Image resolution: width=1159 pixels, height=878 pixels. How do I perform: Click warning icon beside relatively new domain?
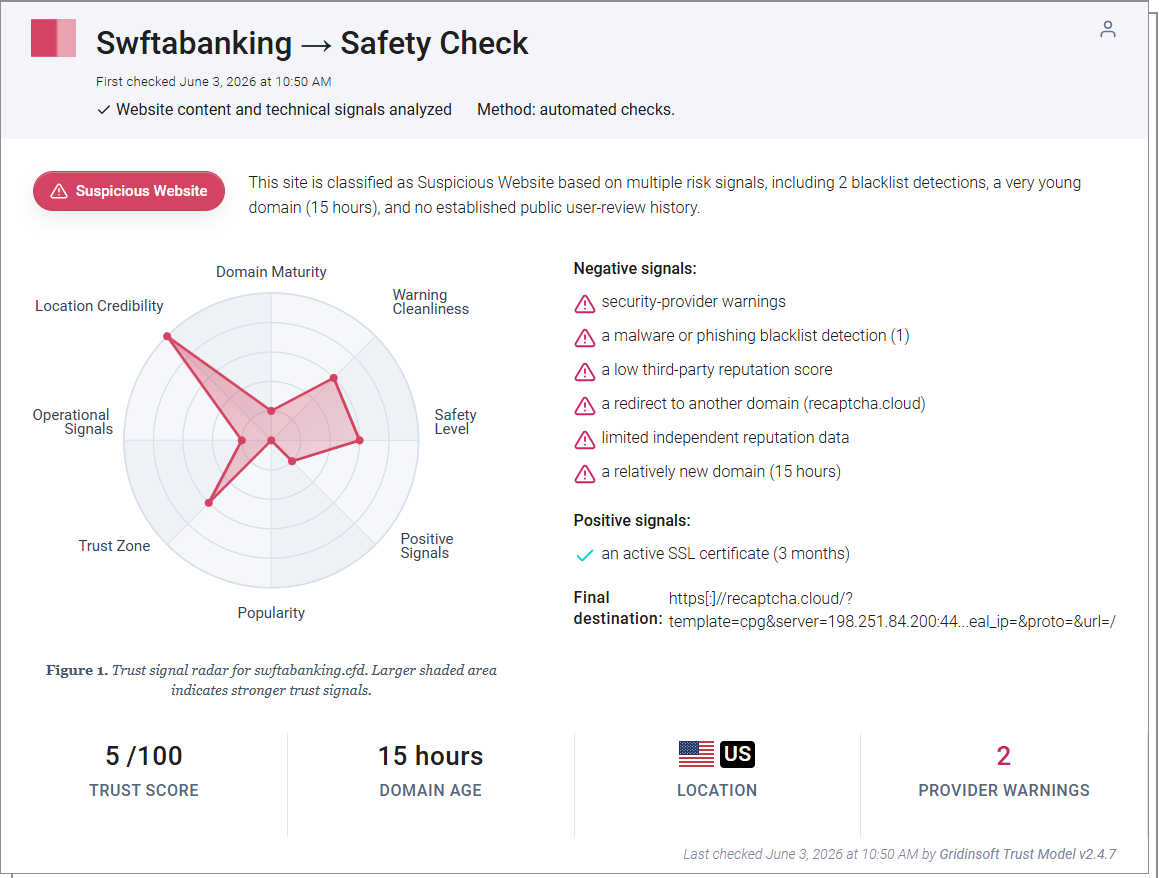click(x=585, y=473)
